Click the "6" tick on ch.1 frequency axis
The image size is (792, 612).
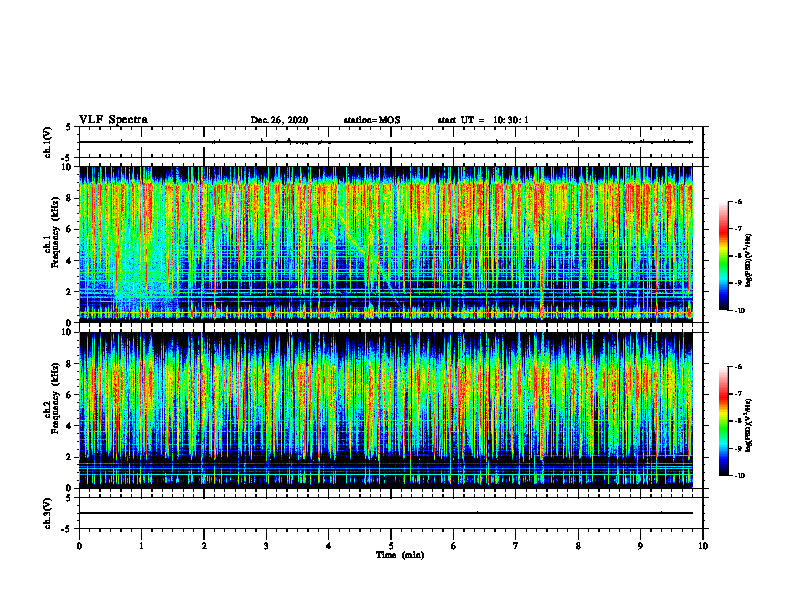[70, 229]
